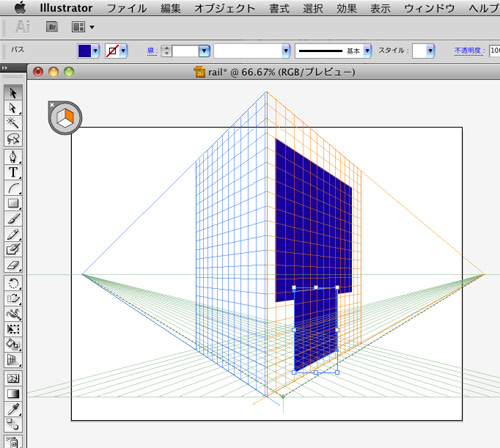Open the stroke color dropdown arrow

coord(124,51)
